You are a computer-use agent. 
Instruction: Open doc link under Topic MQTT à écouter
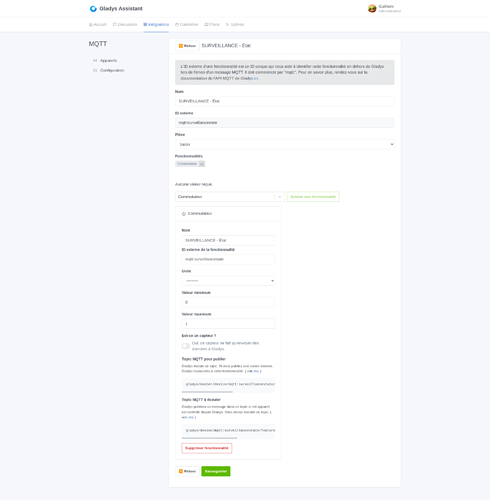tap(191, 417)
